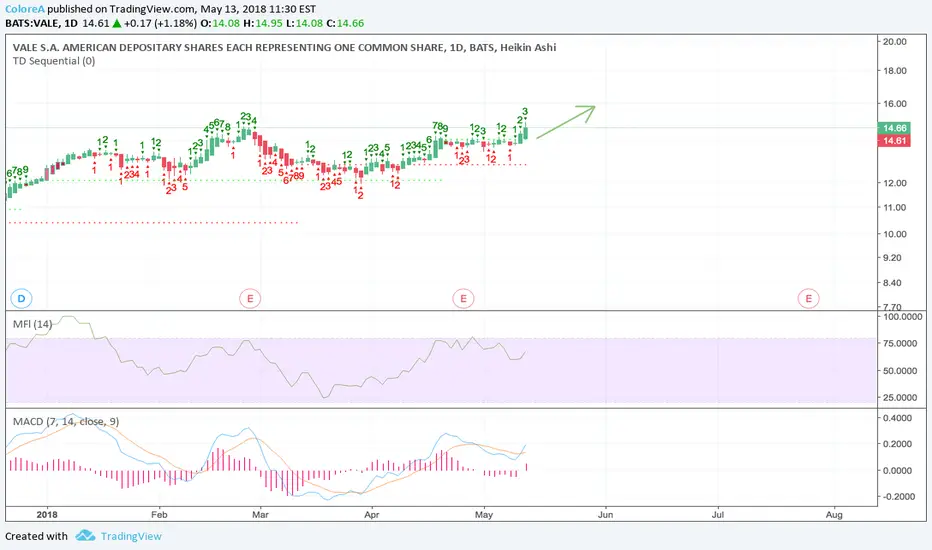Click the earnings E marker near late July

click(808, 298)
